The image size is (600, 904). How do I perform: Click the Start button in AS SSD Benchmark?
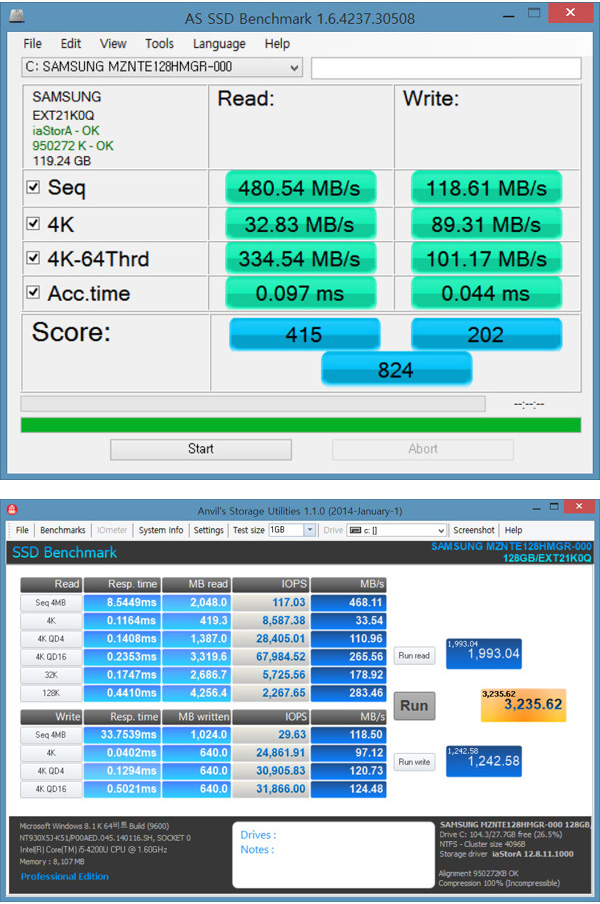tap(201, 449)
